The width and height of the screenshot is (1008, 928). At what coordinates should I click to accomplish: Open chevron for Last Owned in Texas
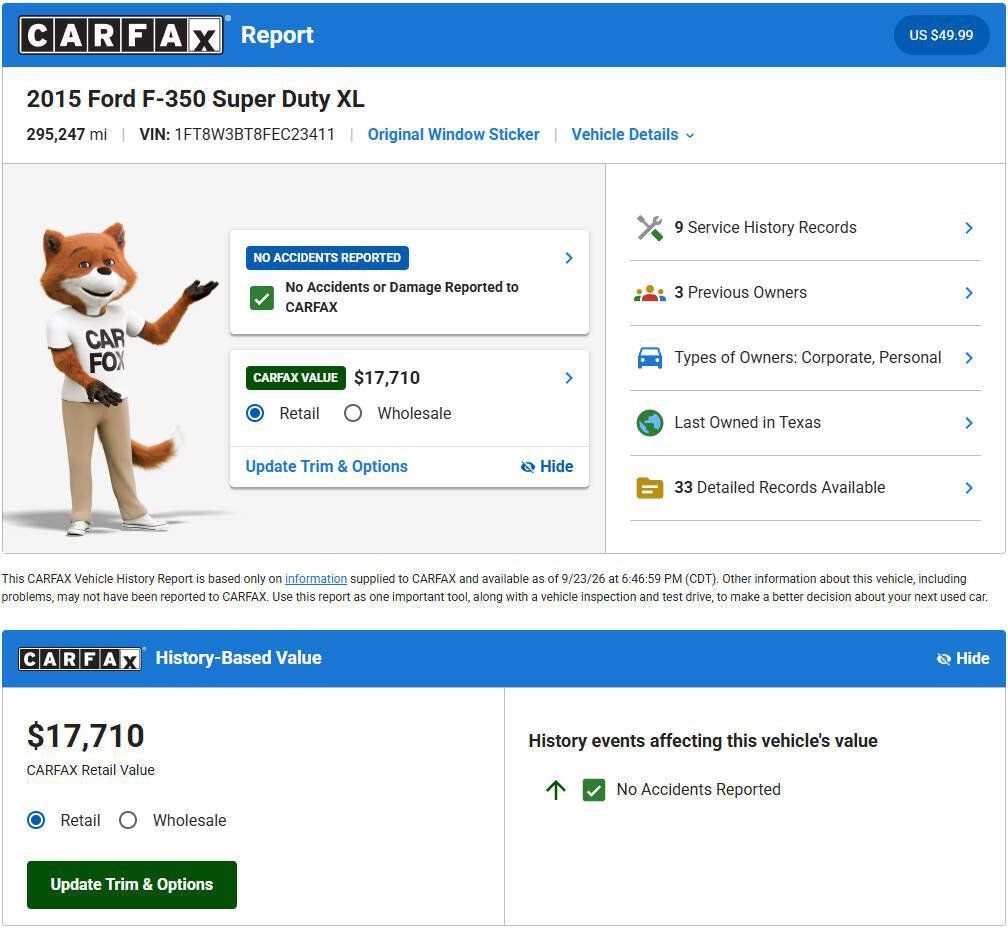coord(969,423)
